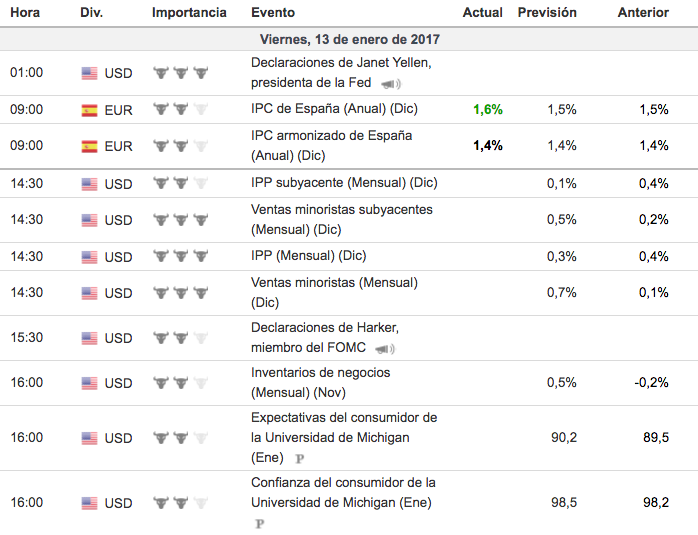The height and width of the screenshot is (535, 698).
Task: Open Confianza del consumidor de Michigan event
Action: 342,492
